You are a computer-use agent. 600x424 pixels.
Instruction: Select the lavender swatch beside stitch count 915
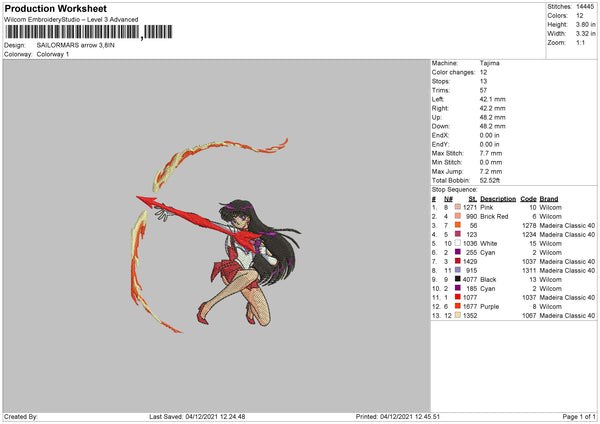pos(458,270)
